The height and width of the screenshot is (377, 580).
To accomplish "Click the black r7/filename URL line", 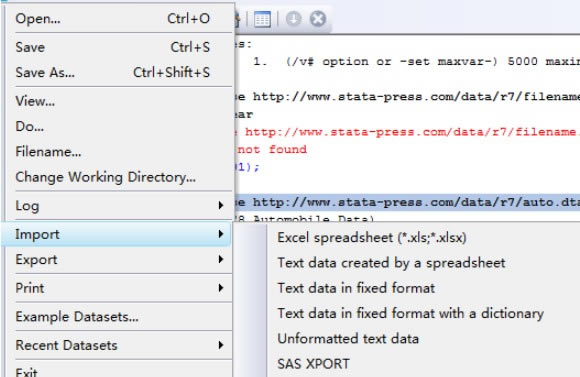I will point(407,97).
